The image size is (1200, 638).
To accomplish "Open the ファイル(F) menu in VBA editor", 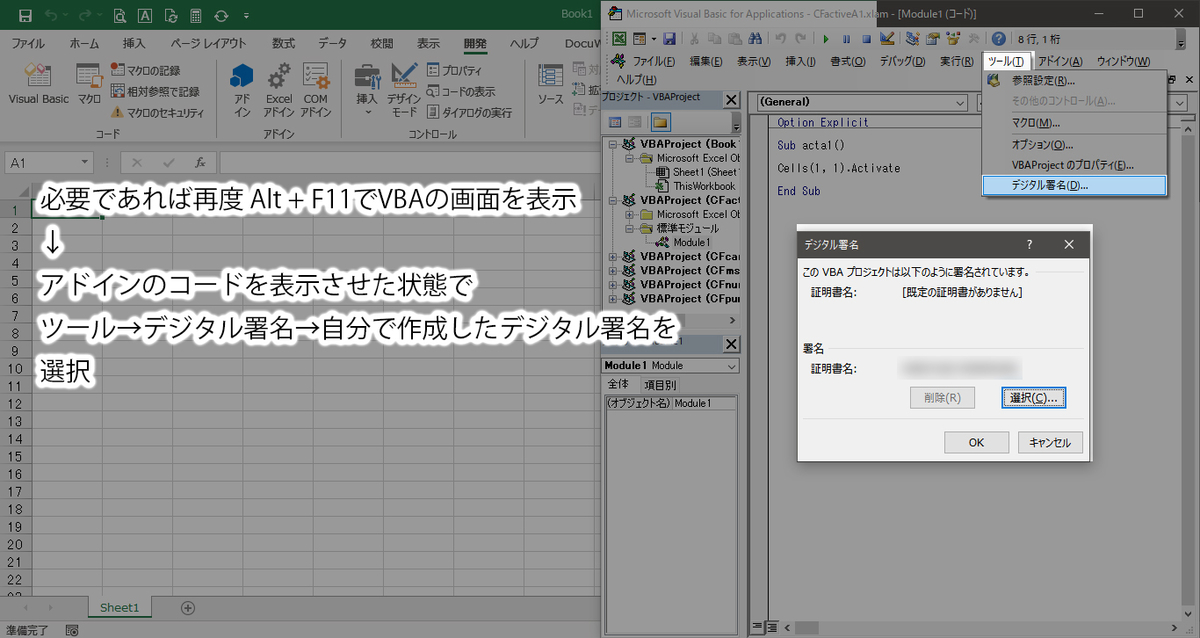I will [x=653, y=61].
